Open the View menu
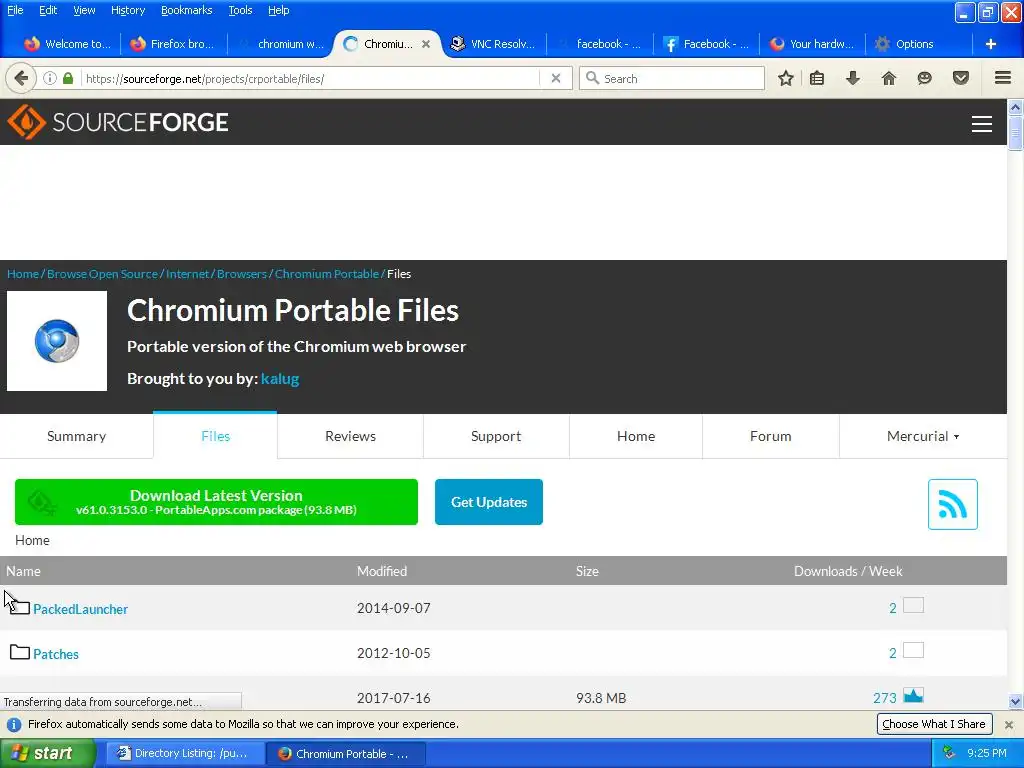This screenshot has width=1024, height=768. (84, 10)
